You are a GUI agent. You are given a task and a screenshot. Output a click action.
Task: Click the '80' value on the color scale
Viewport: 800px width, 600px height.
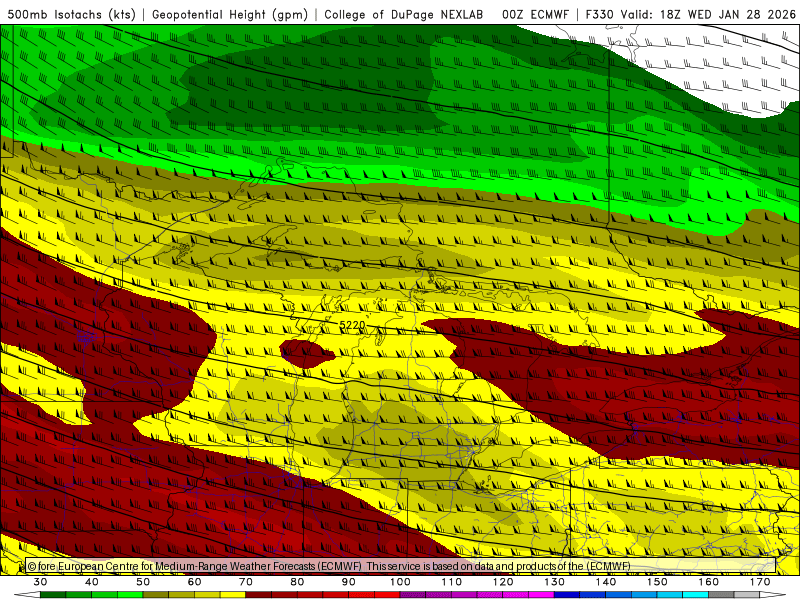pyautogui.click(x=297, y=582)
